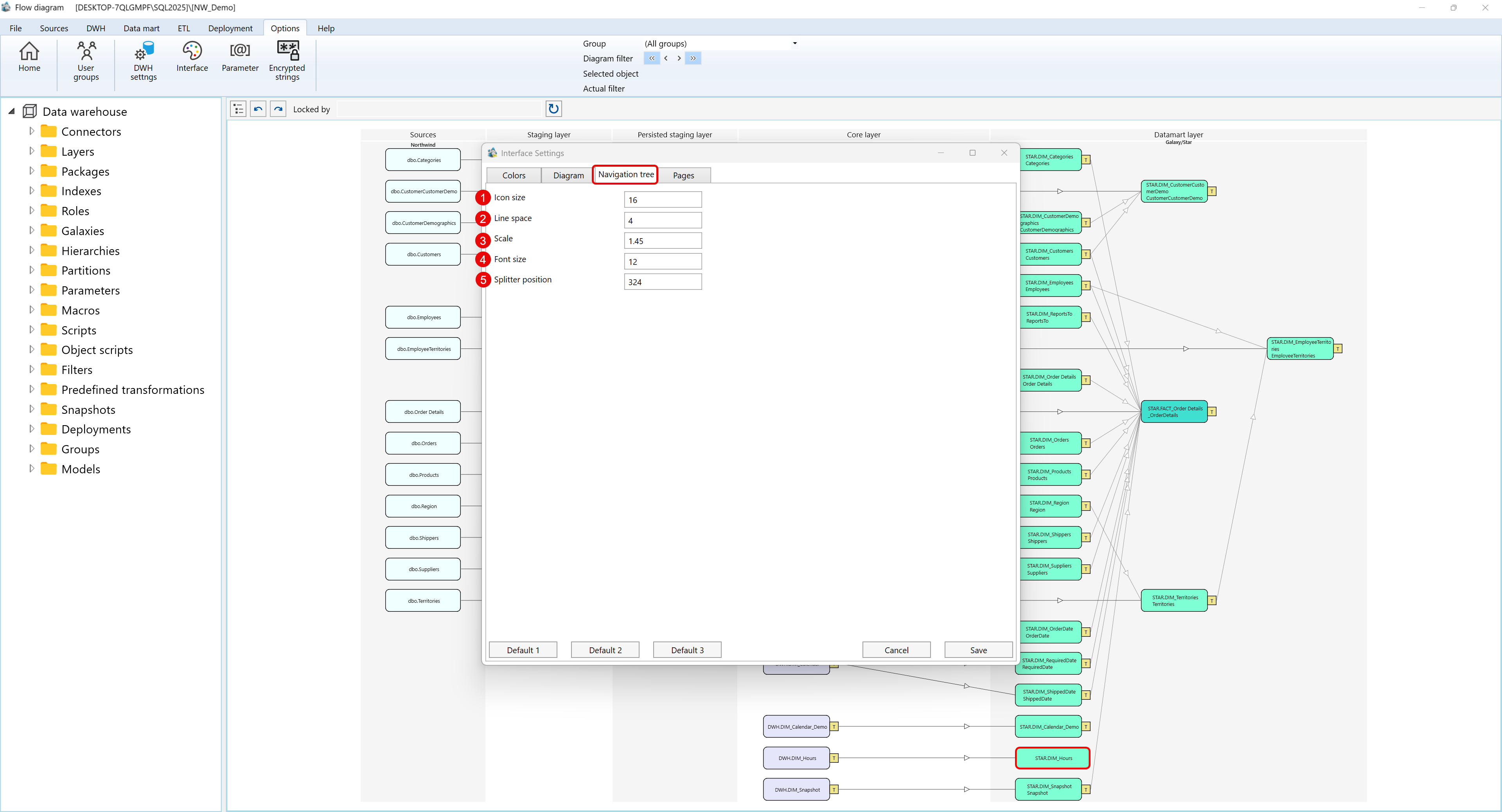The height and width of the screenshot is (812, 1502).
Task: Open User groups settings
Action: 86,60
